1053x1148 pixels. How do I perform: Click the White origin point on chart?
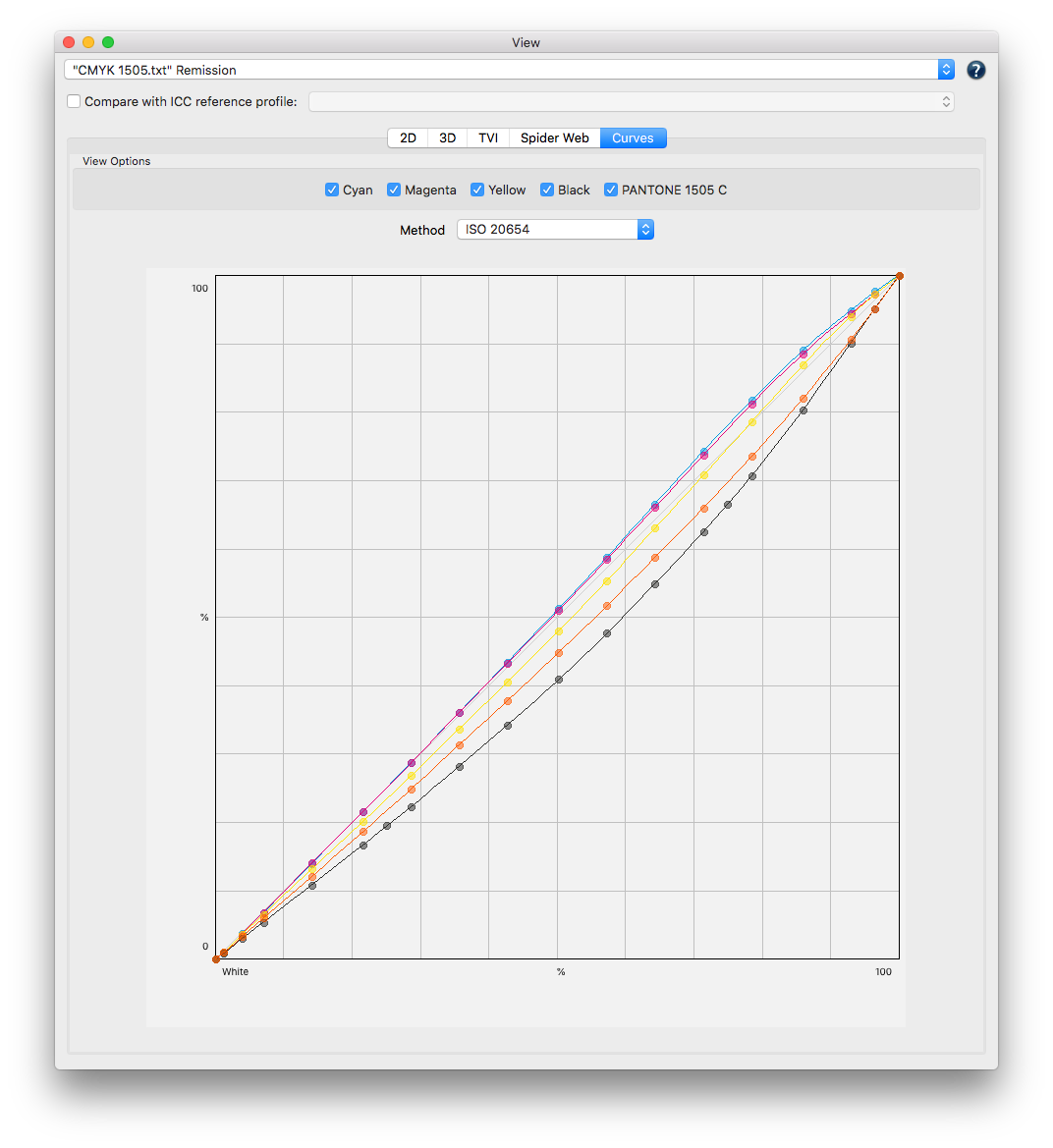click(216, 959)
